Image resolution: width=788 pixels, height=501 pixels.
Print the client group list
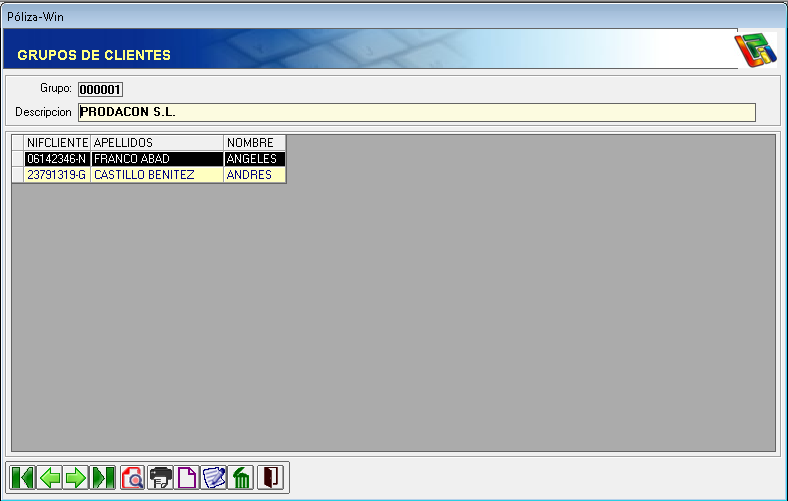160,477
